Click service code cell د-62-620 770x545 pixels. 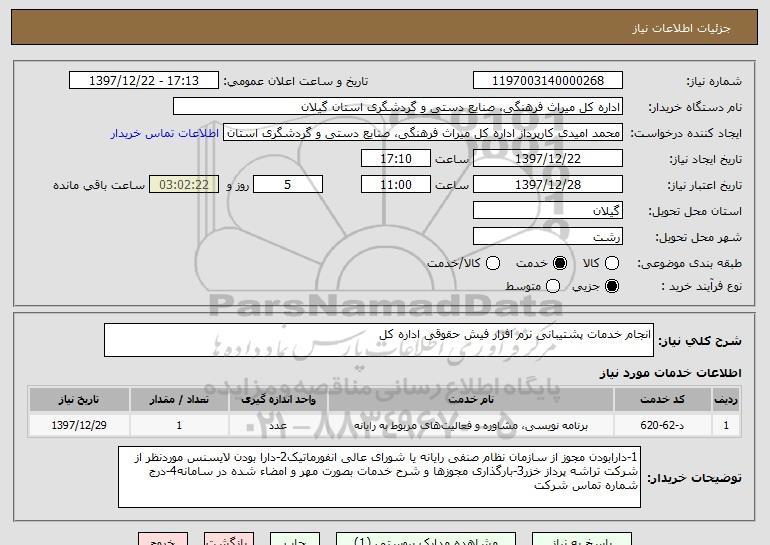[x=662, y=425]
